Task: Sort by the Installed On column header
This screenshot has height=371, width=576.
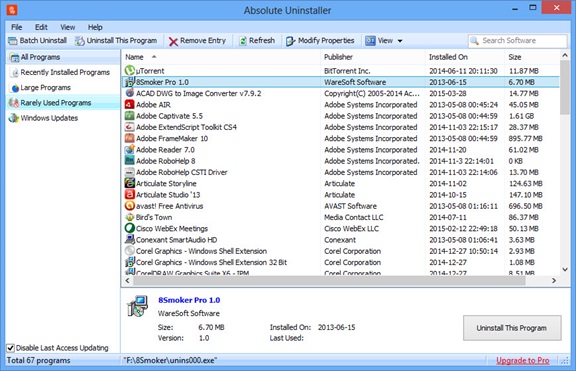Action: pyautogui.click(x=465, y=57)
